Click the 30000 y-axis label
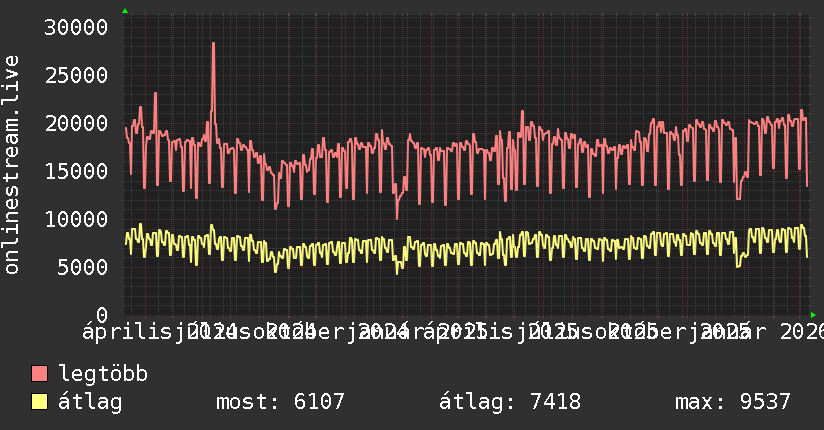Screen dimensions: 824x430 pos(76,27)
